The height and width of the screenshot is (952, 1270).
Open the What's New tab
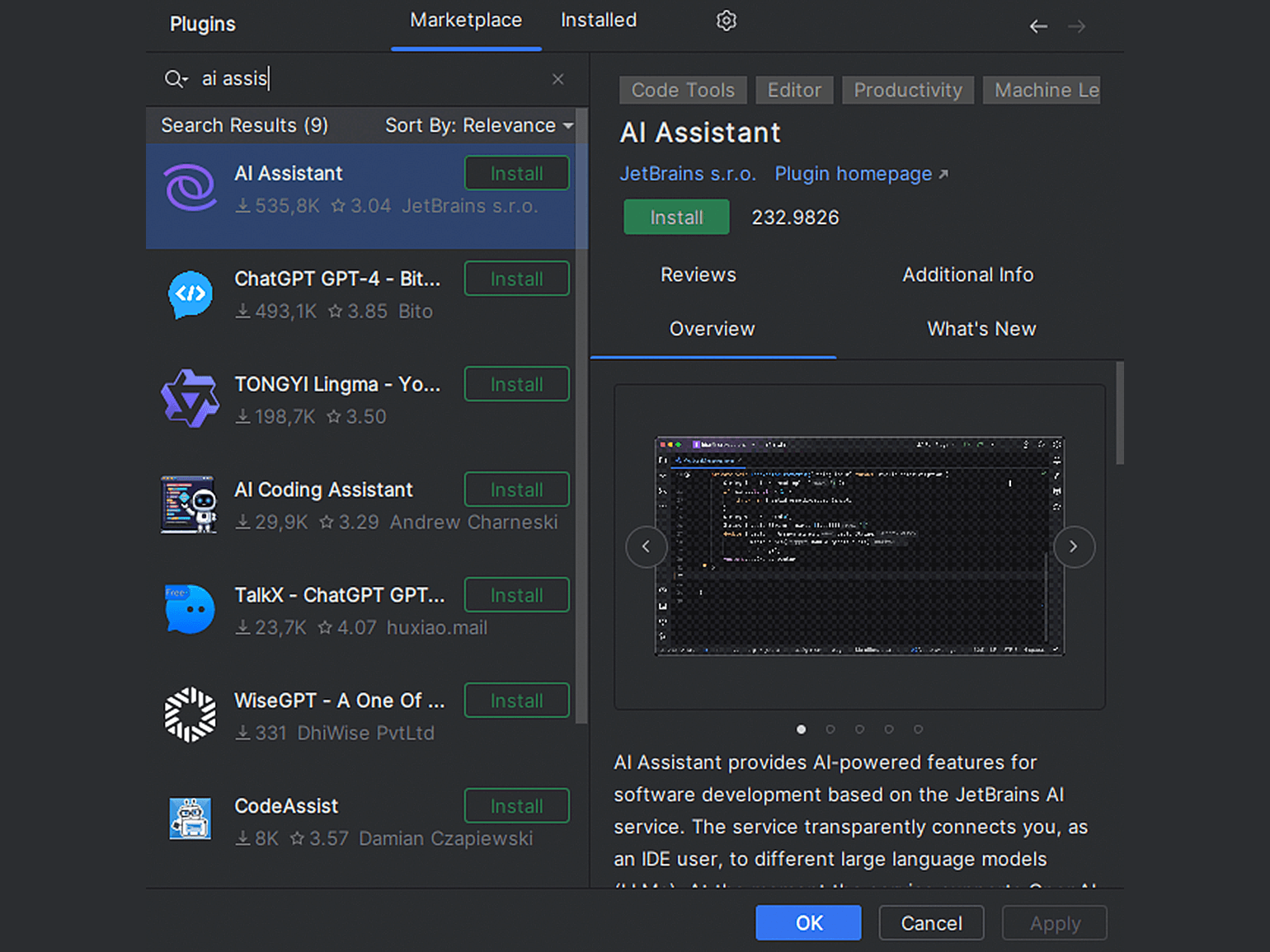[981, 329]
